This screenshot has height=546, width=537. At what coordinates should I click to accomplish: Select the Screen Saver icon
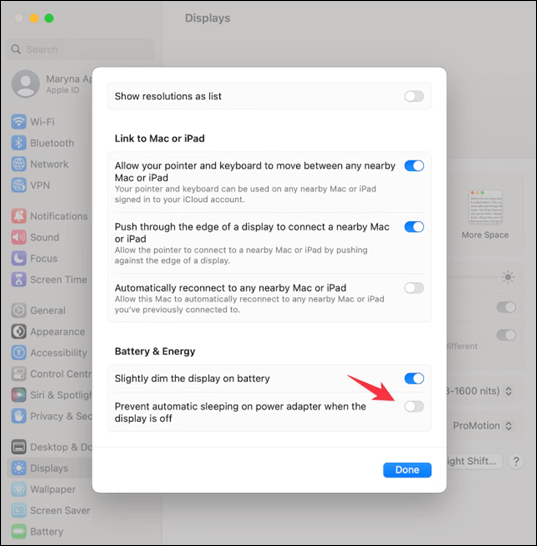coord(18,510)
